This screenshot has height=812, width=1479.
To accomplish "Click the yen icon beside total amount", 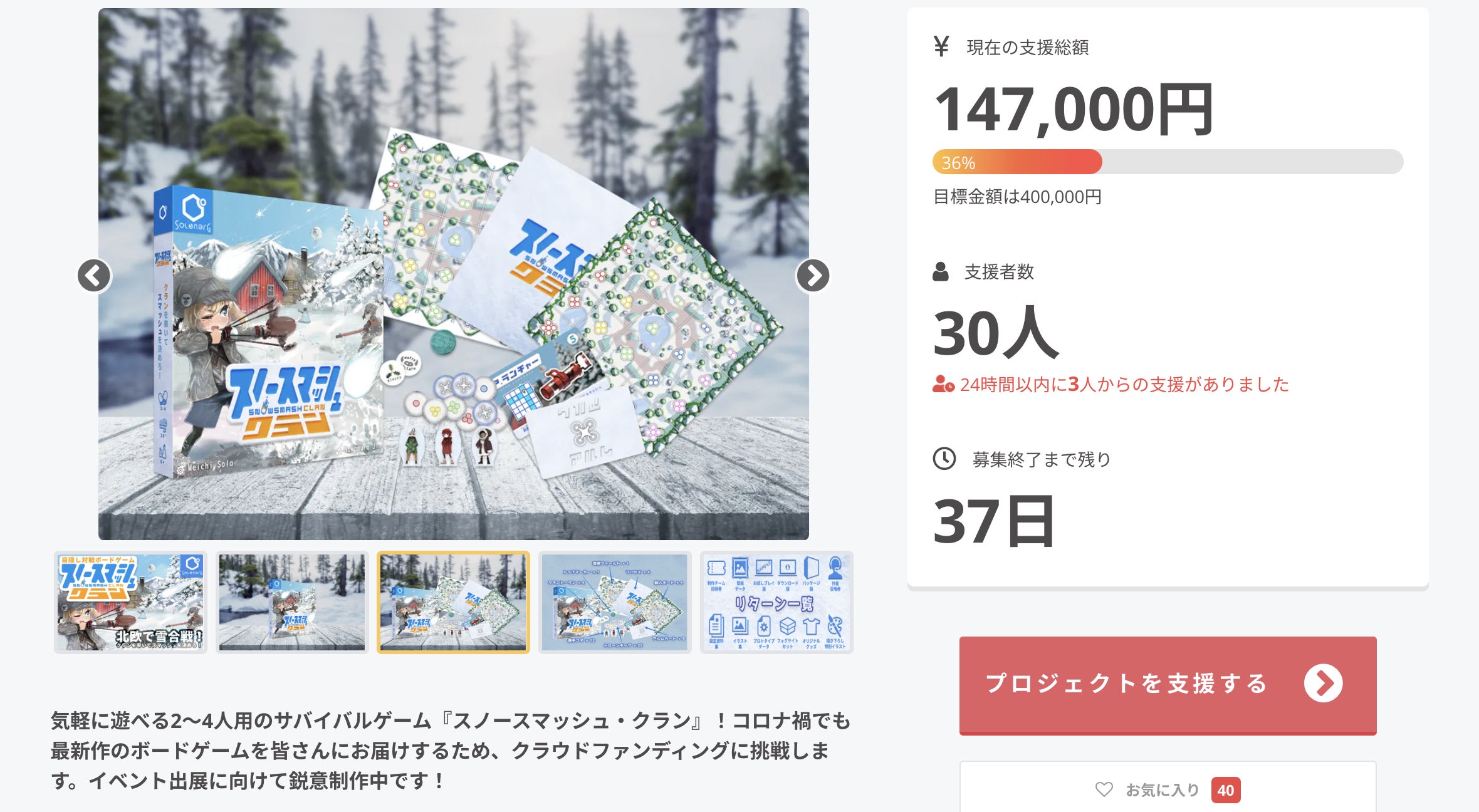I will tap(941, 46).
